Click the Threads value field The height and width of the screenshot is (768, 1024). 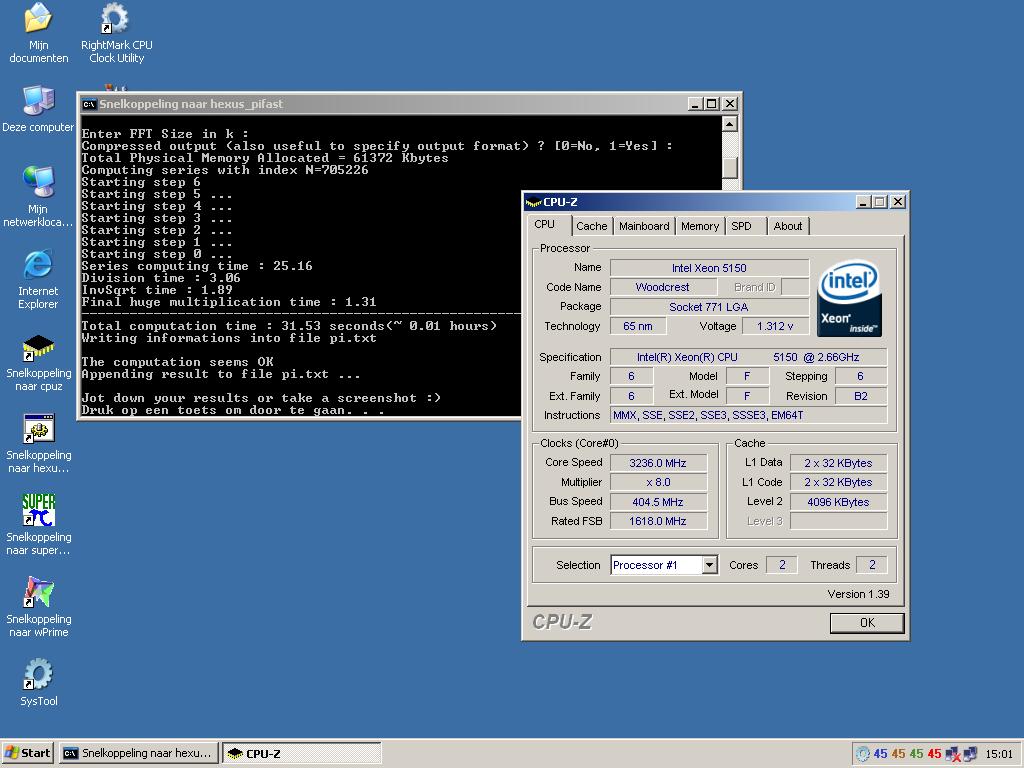coord(871,565)
